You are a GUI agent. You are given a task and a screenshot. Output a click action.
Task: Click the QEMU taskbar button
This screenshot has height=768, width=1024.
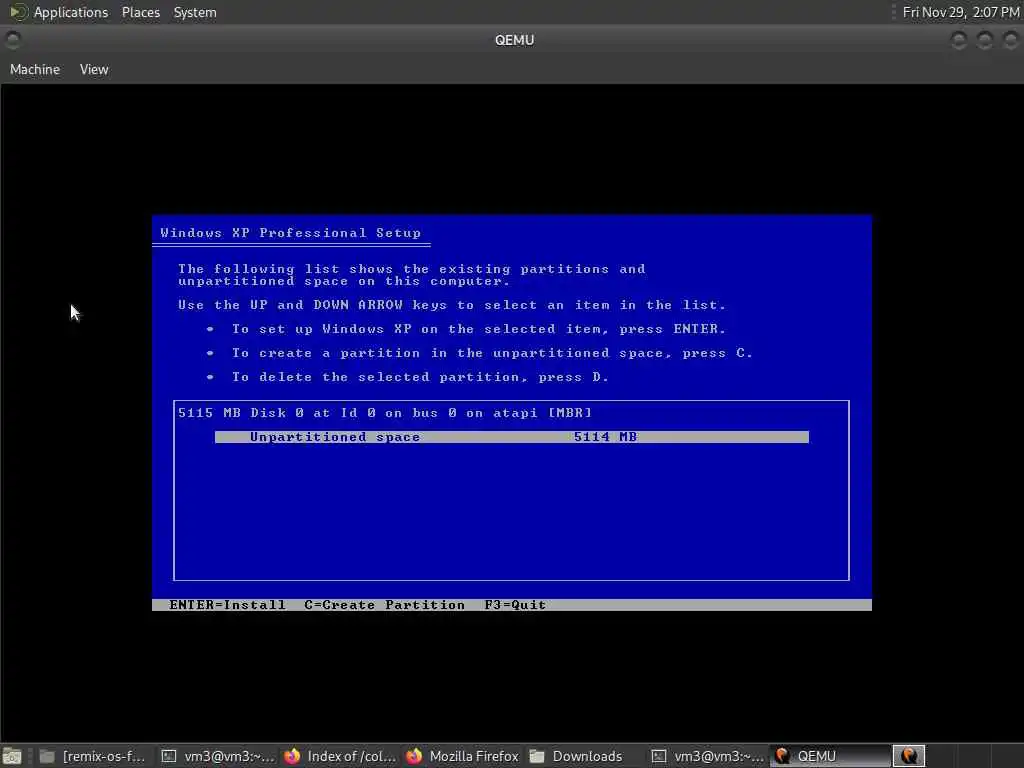pos(829,756)
